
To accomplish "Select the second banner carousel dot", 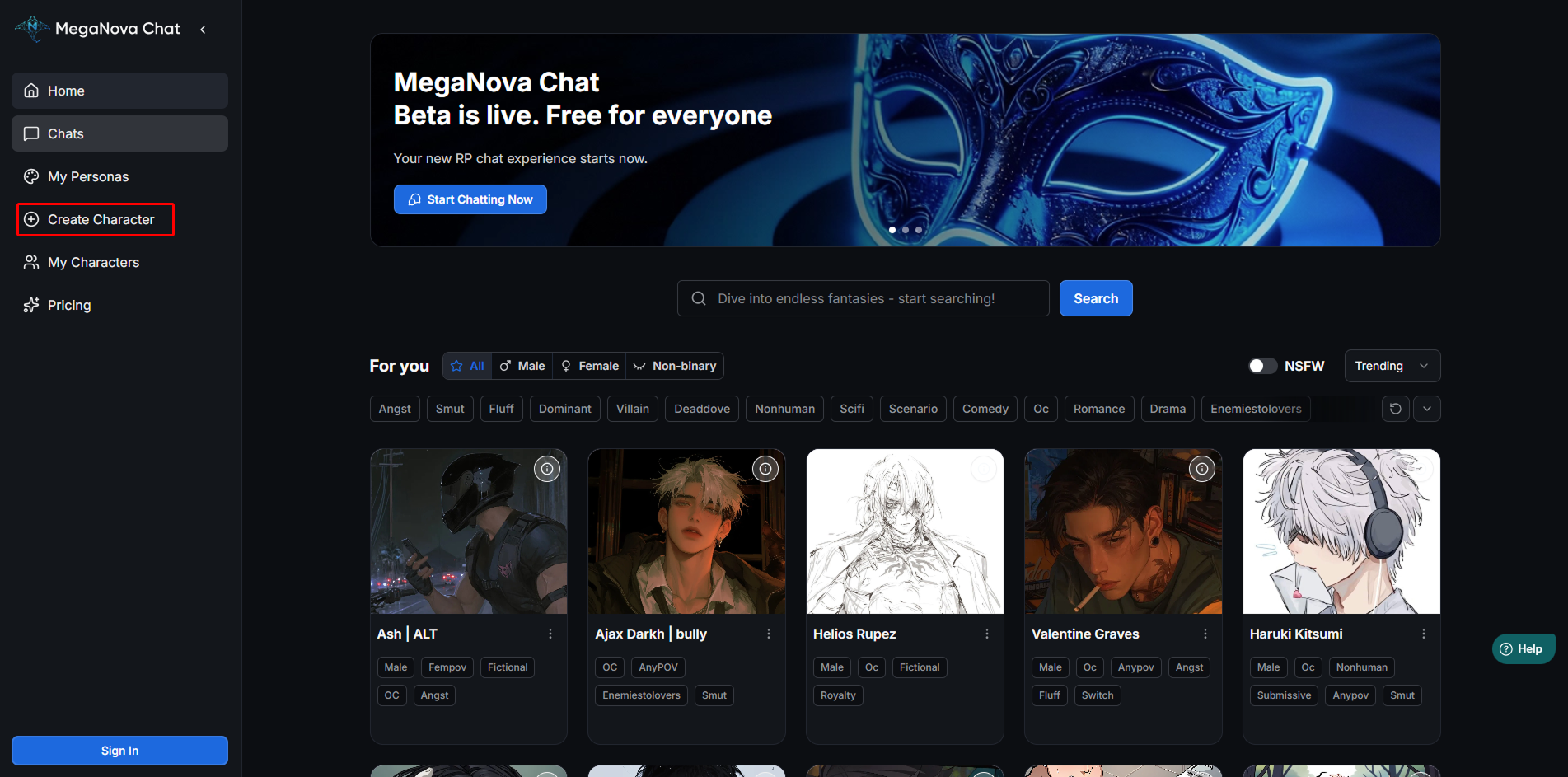I will pos(906,230).
